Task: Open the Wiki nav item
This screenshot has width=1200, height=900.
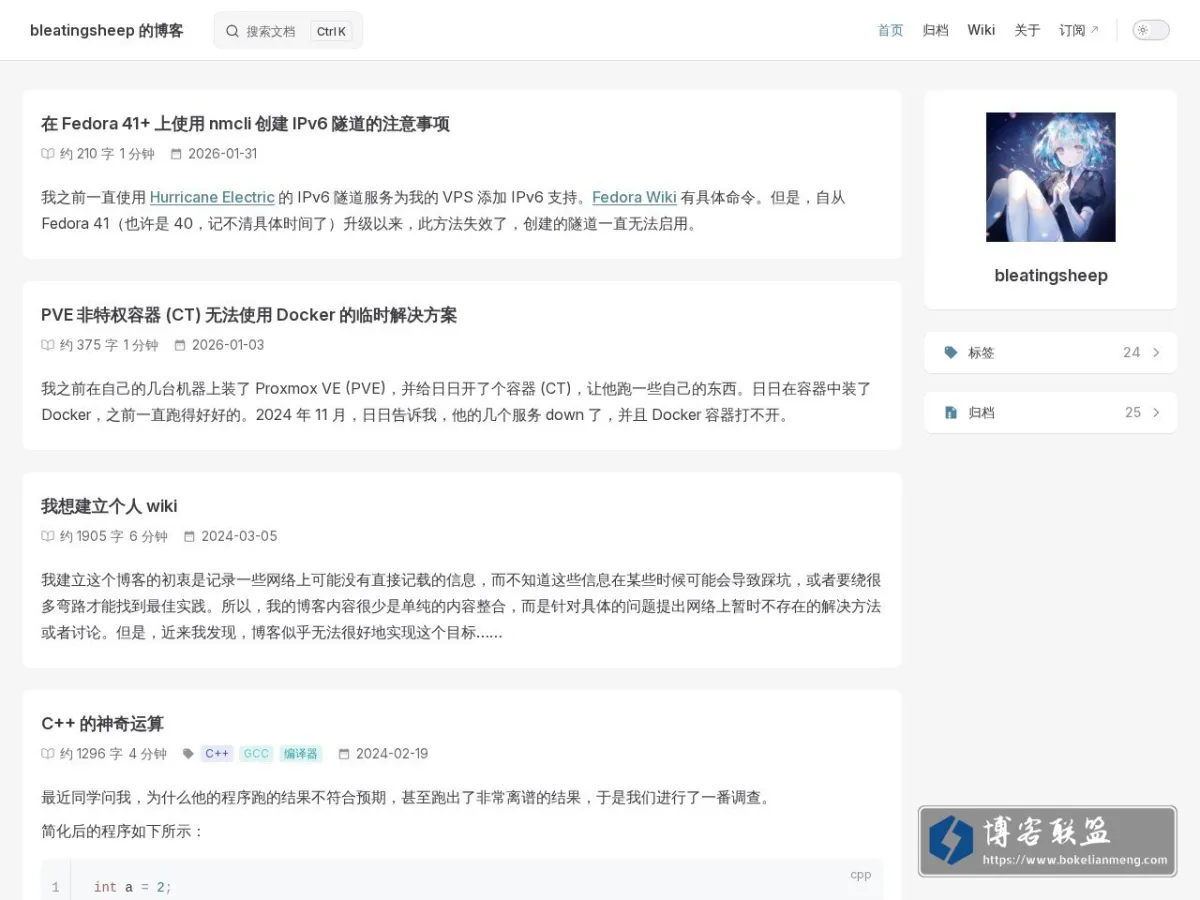Action: pos(981,30)
